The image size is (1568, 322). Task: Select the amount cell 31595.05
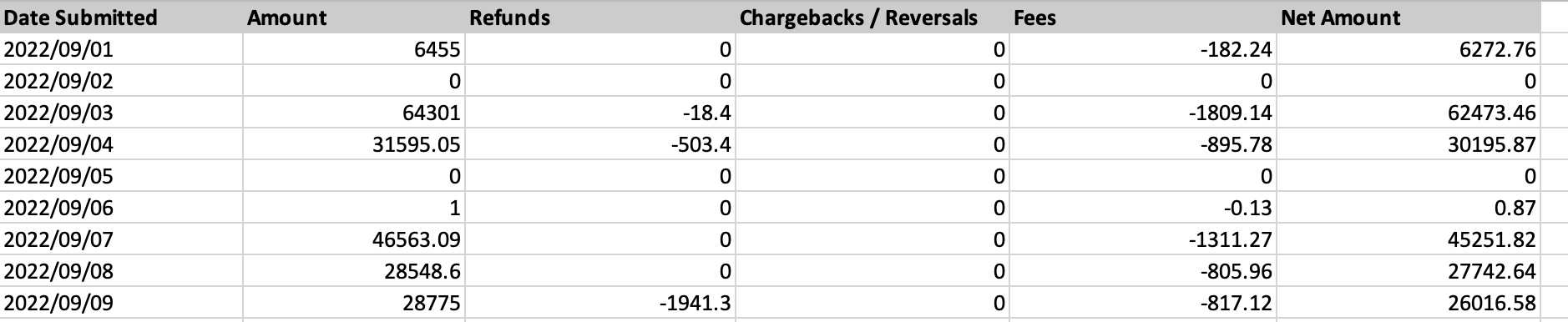click(354, 144)
